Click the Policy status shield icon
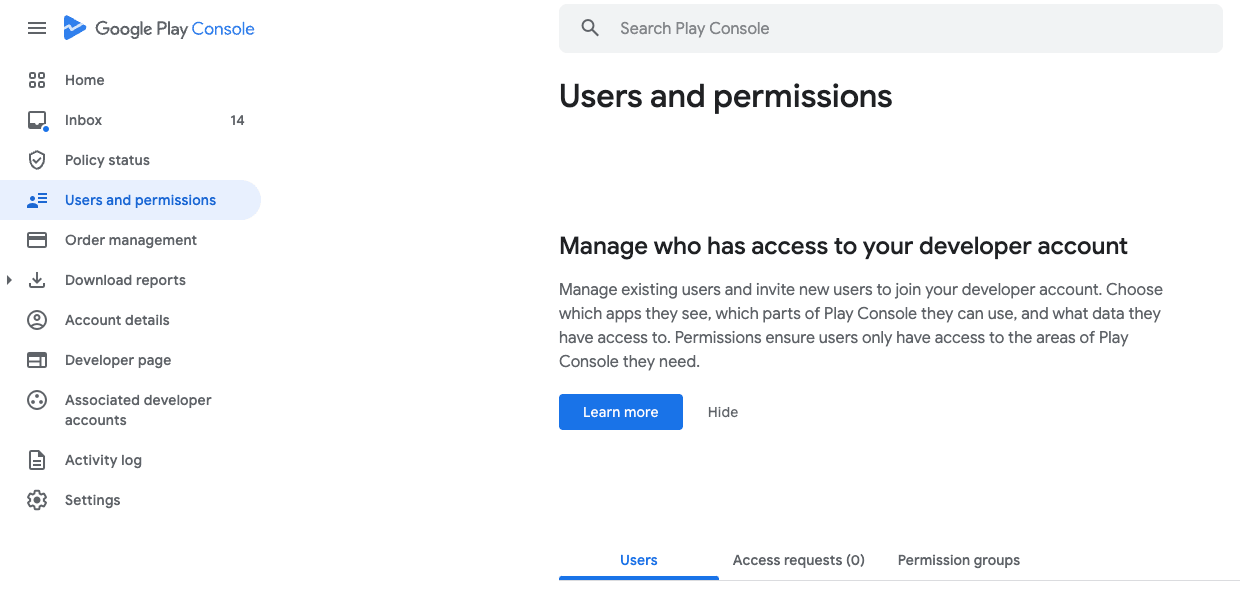The width and height of the screenshot is (1240, 598). coord(37,160)
